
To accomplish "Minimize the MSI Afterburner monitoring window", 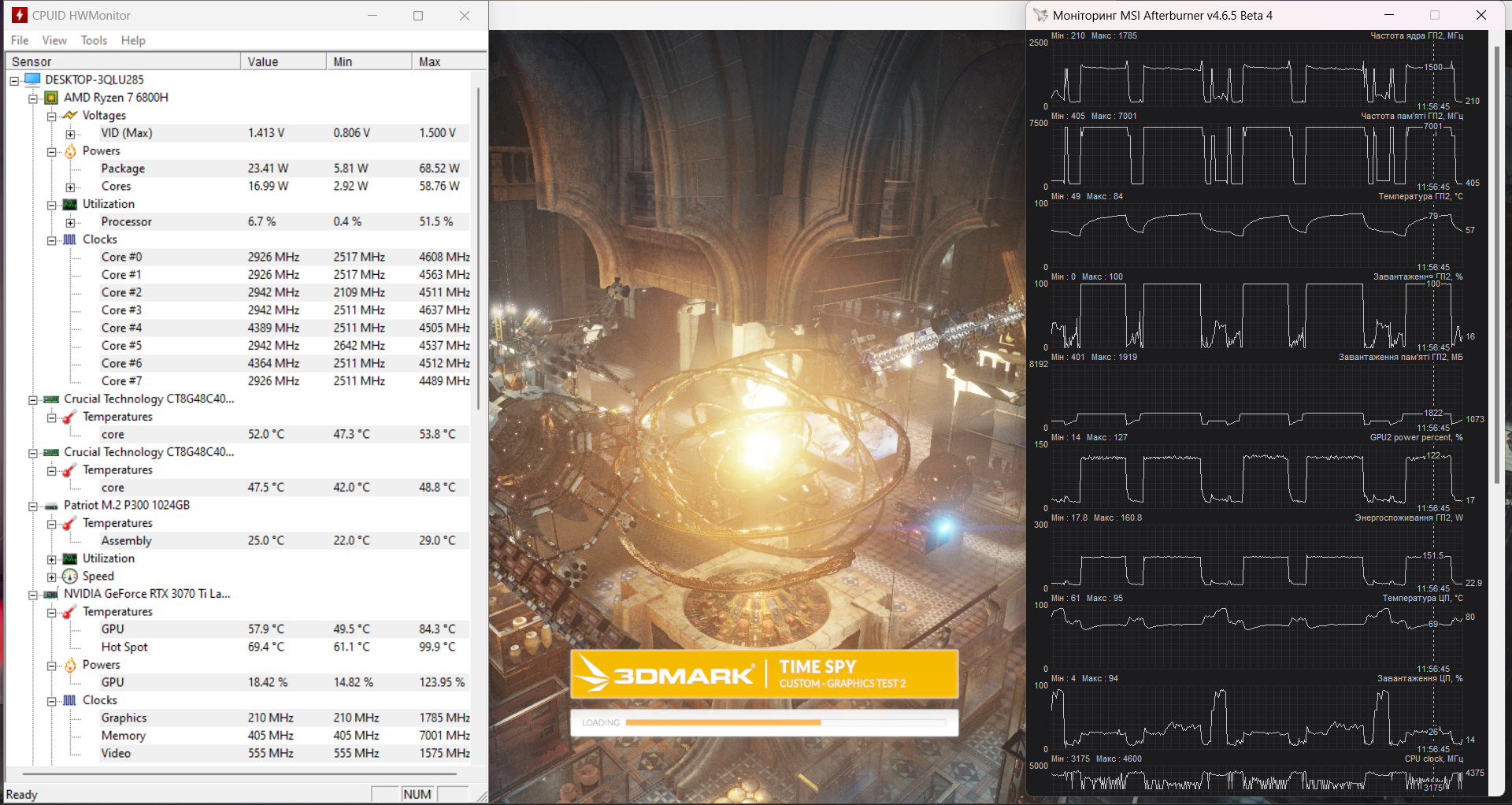I will [x=1389, y=15].
